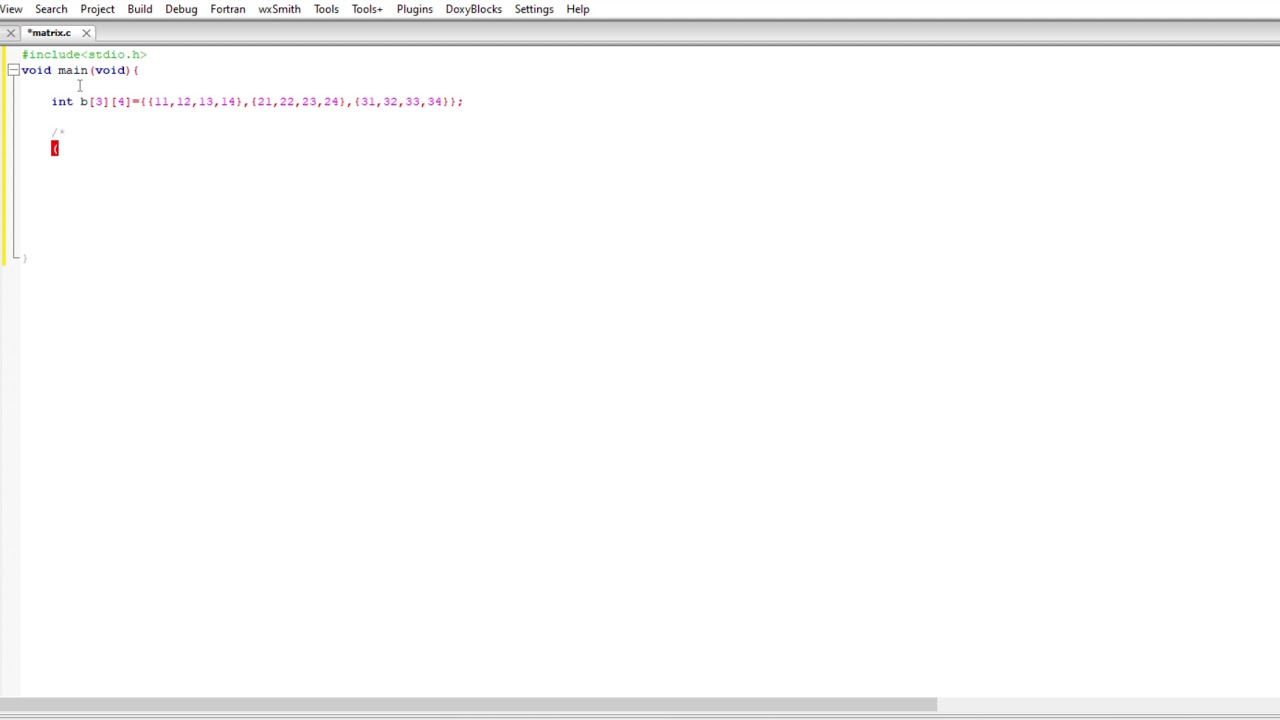Open the Tools+ menu
The width and height of the screenshot is (1280, 720).
point(367,9)
